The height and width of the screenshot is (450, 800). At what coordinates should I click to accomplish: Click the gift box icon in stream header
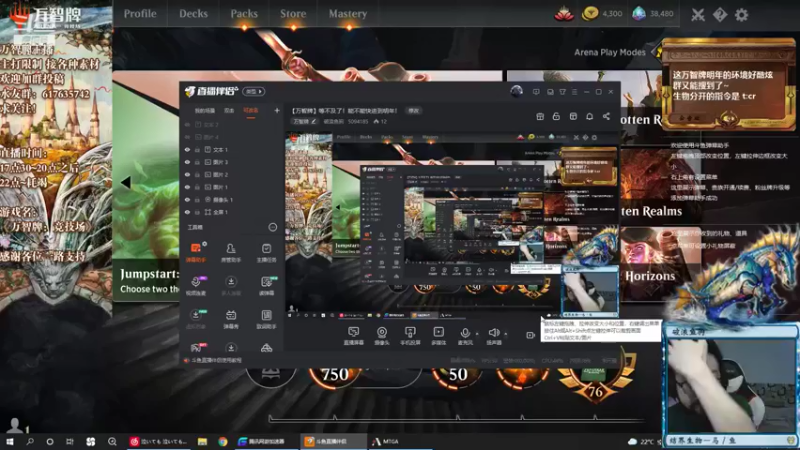click(x=540, y=117)
